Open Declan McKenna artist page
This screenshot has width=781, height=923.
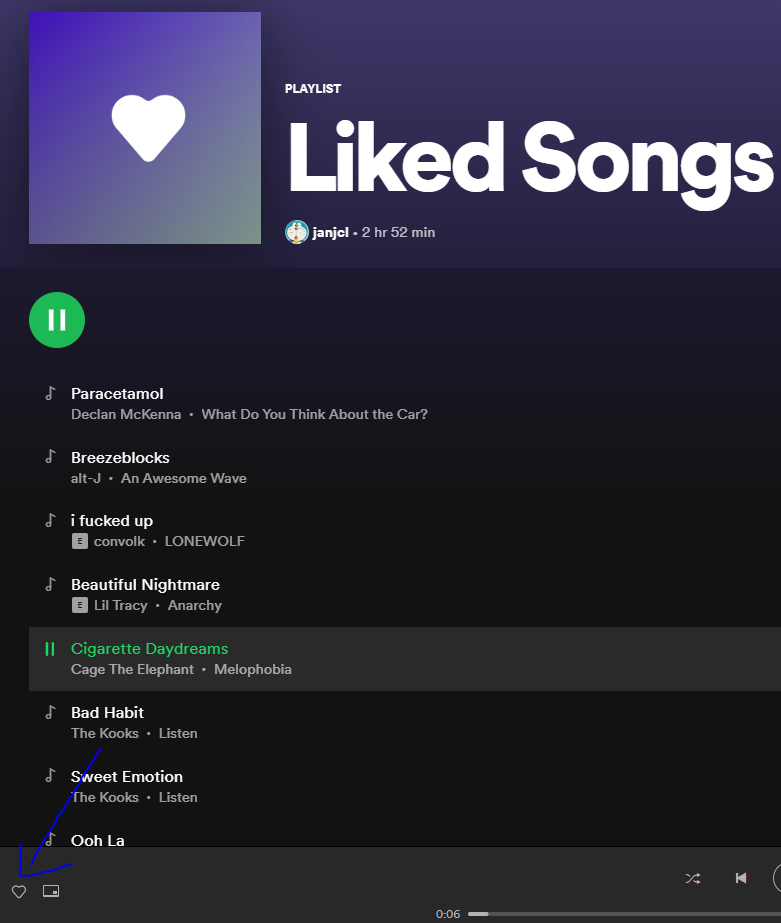click(x=126, y=414)
